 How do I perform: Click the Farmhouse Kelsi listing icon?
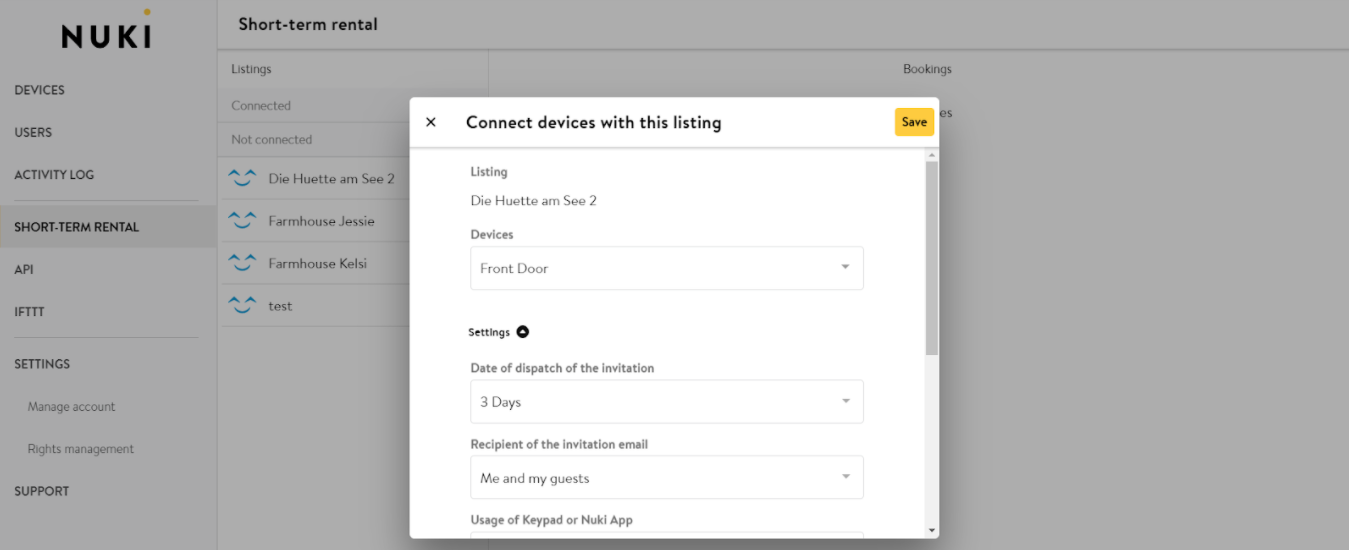[242, 263]
